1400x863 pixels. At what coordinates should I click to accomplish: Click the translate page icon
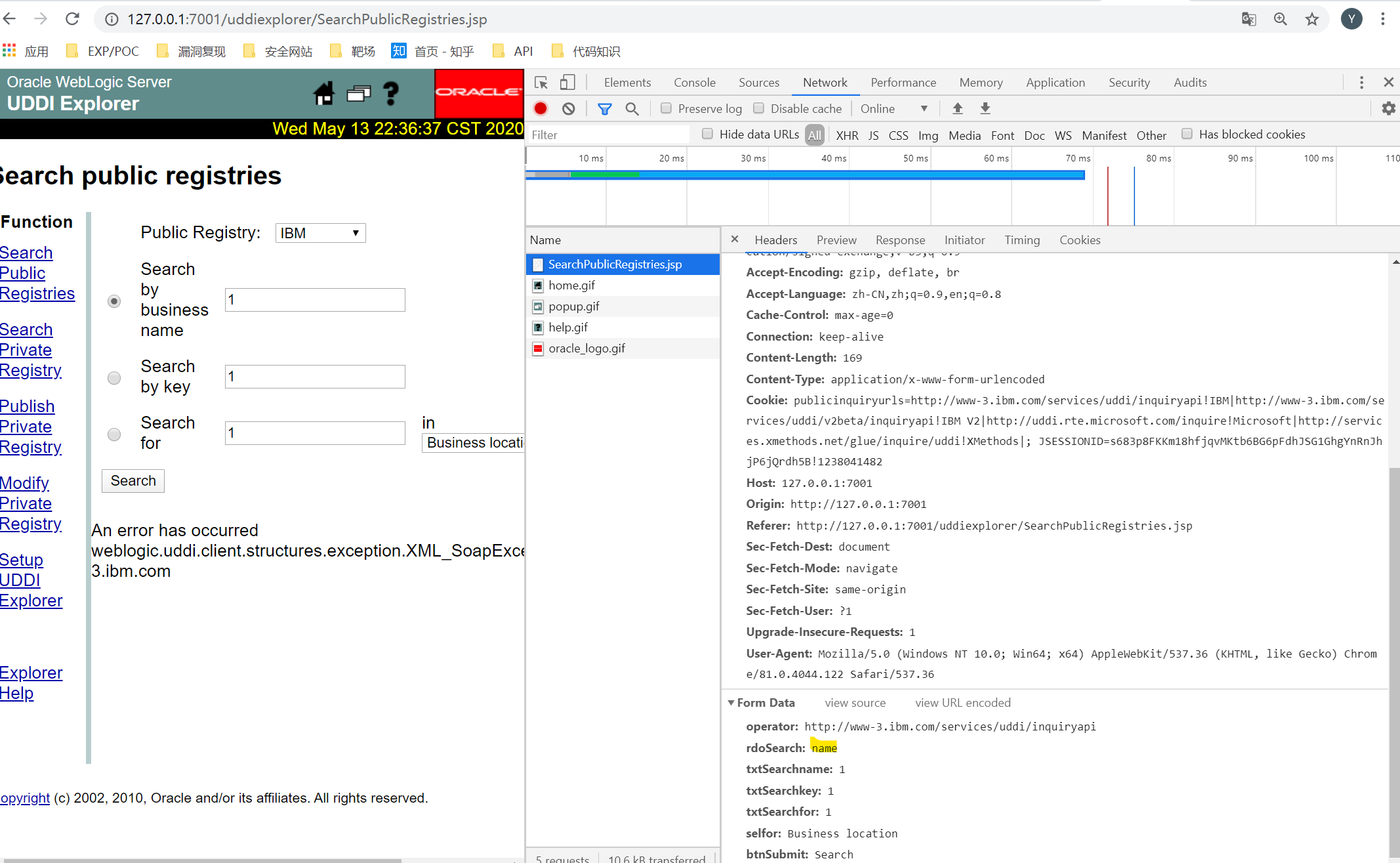coord(1248,19)
